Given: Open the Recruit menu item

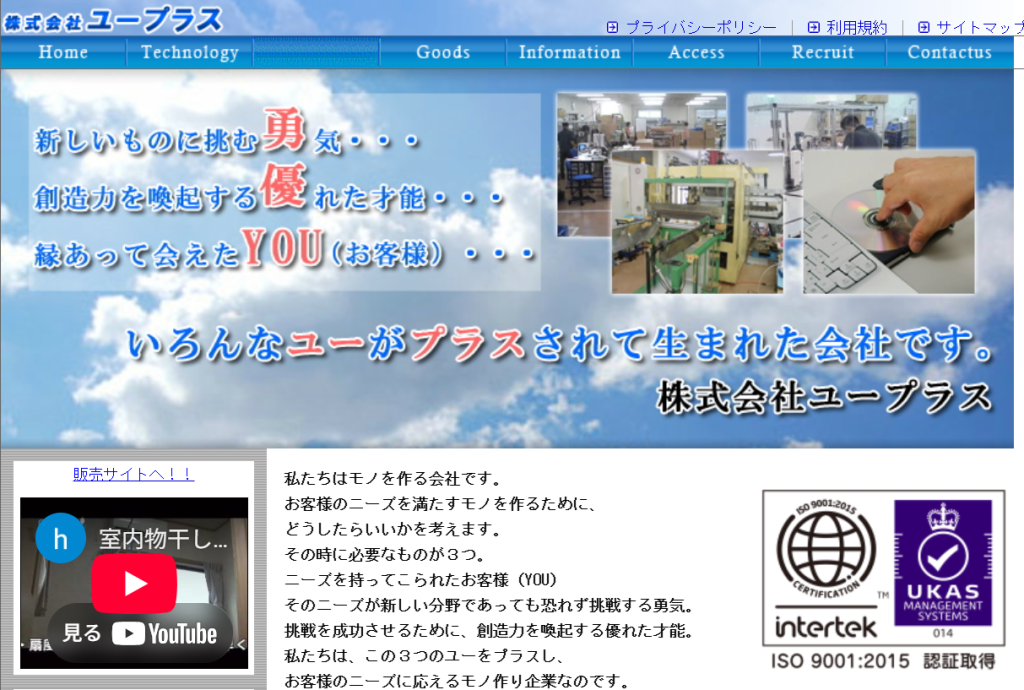Looking at the screenshot, I should [822, 53].
